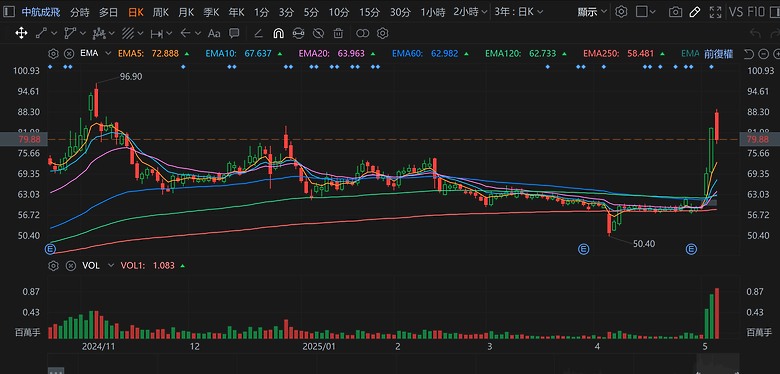This screenshot has height=374, width=780.
Task: Select the 1小時 interval tab
Action: coord(433,12)
